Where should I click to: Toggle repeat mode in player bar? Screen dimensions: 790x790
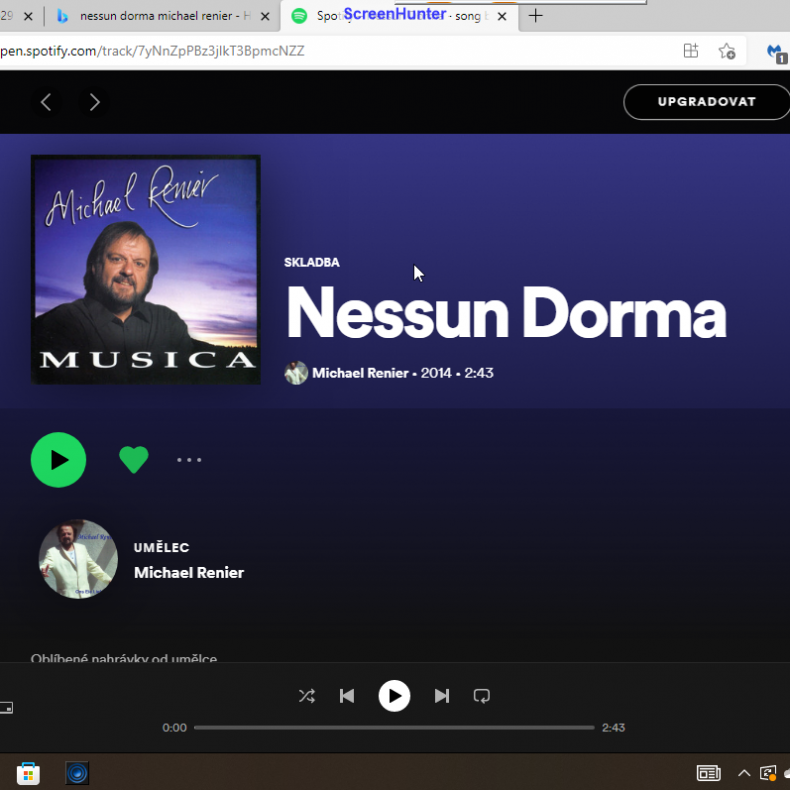(482, 696)
